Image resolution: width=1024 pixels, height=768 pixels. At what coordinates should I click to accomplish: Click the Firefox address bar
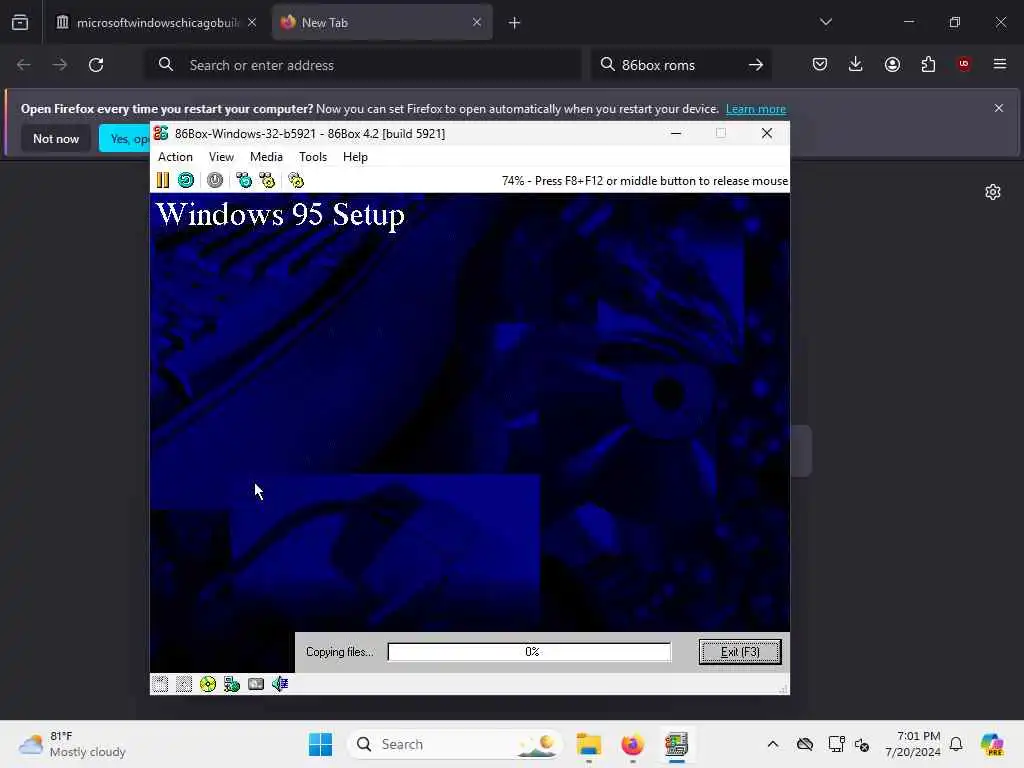pos(362,65)
